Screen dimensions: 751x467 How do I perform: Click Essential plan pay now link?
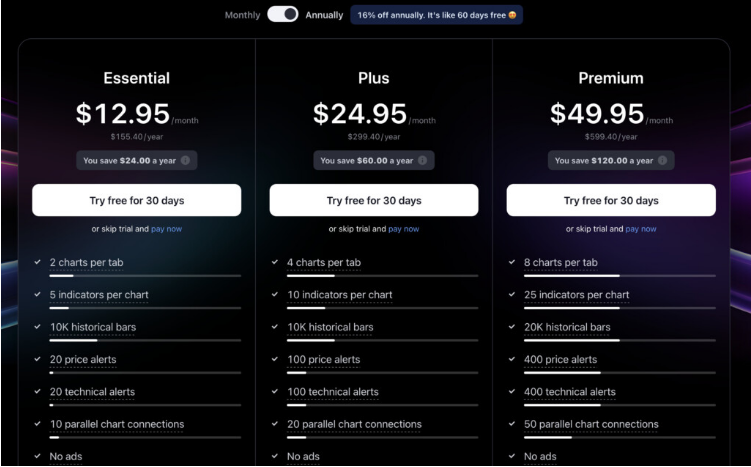[167, 229]
